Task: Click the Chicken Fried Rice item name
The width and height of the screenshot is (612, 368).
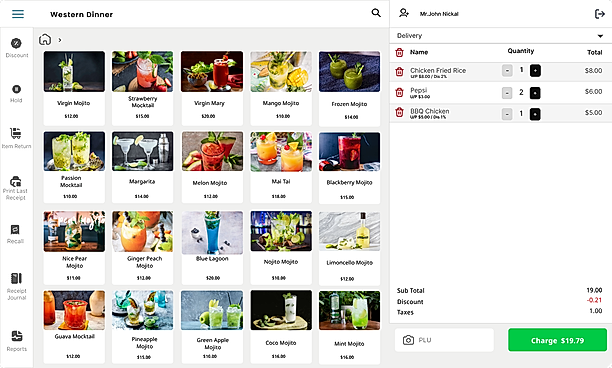Action: pos(438,71)
